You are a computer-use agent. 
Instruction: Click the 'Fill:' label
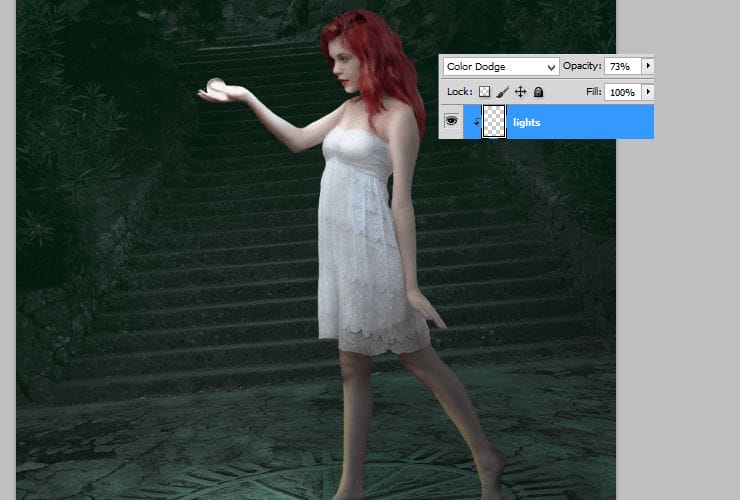tap(594, 92)
